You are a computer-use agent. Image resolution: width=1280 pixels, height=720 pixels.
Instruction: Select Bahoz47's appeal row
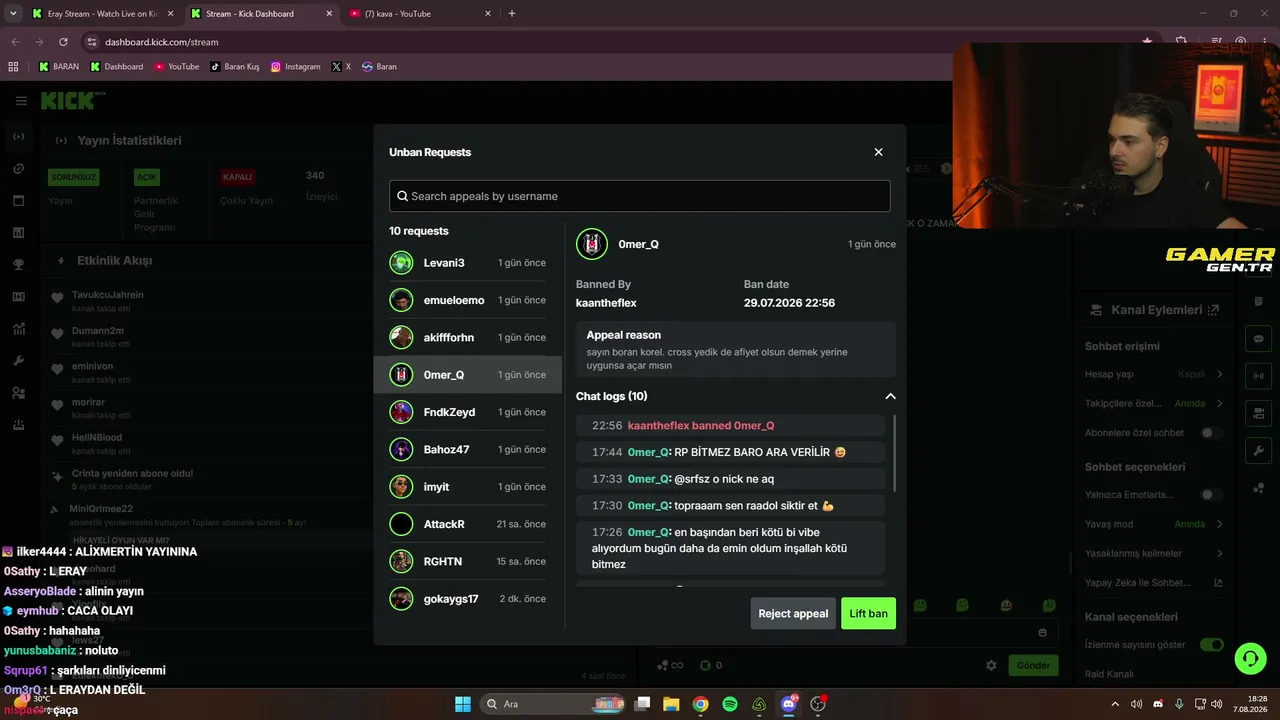click(468, 449)
